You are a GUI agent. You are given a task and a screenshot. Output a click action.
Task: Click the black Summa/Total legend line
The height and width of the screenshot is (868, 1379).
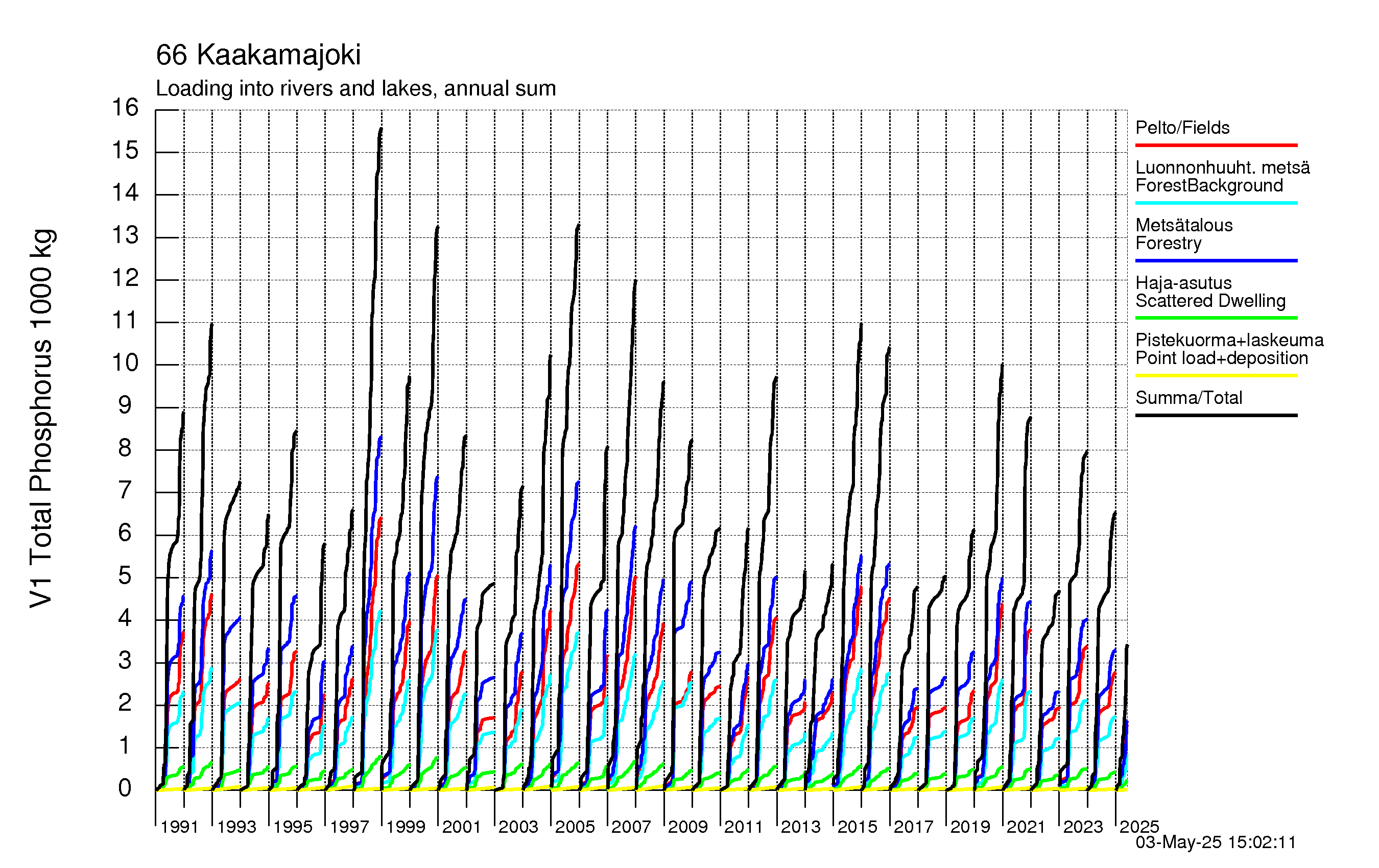click(x=1217, y=415)
